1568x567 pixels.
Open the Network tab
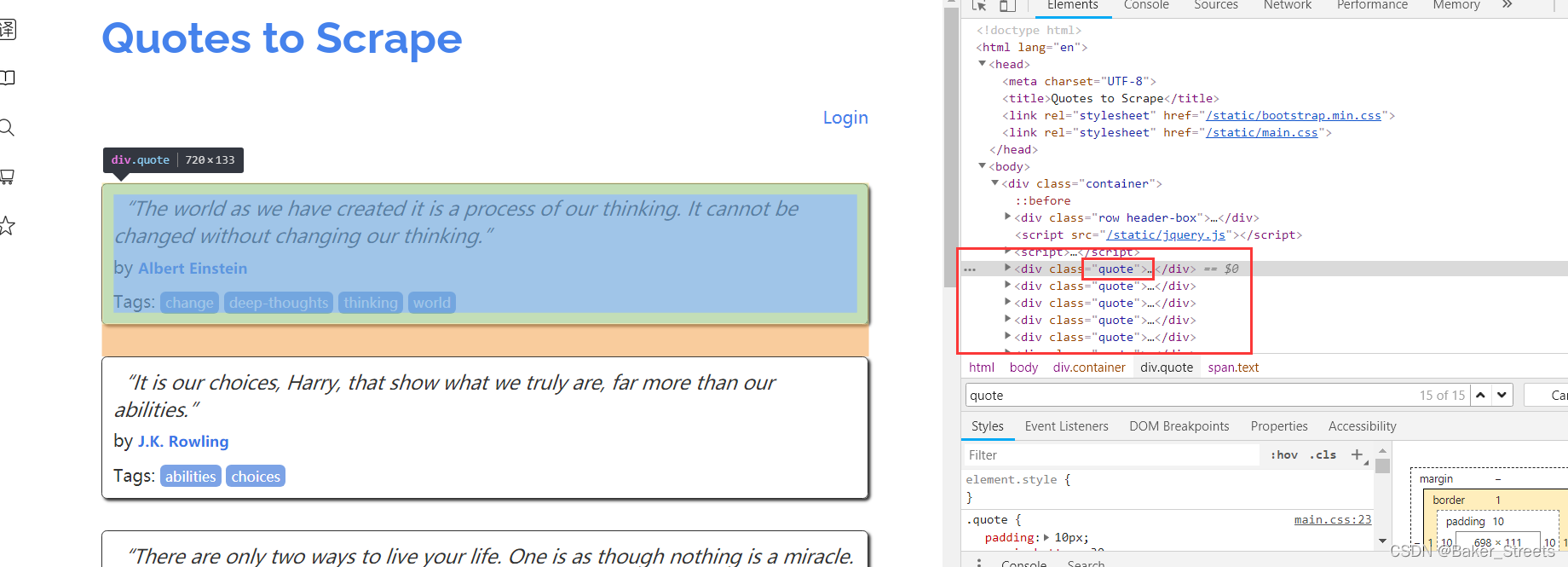(1288, 5)
